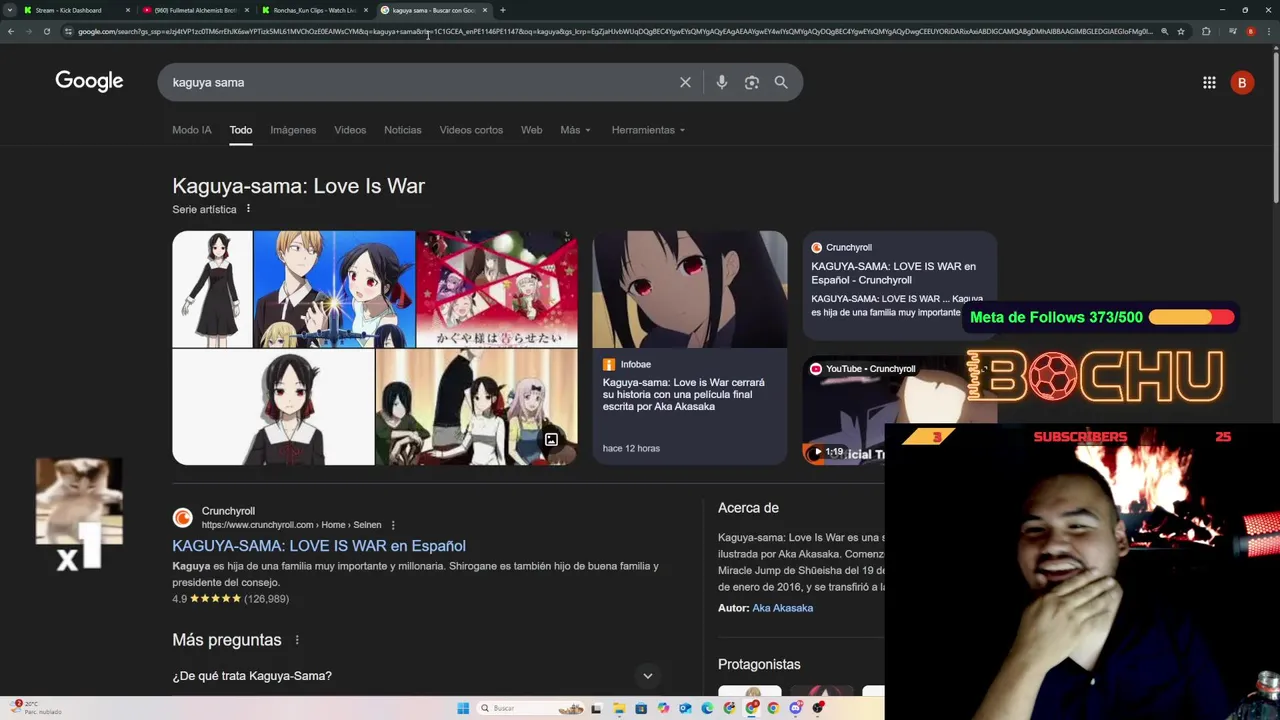Screen dimensions: 1280x720
Task: Open Microsoft Edge from the taskbar
Action: (707, 708)
